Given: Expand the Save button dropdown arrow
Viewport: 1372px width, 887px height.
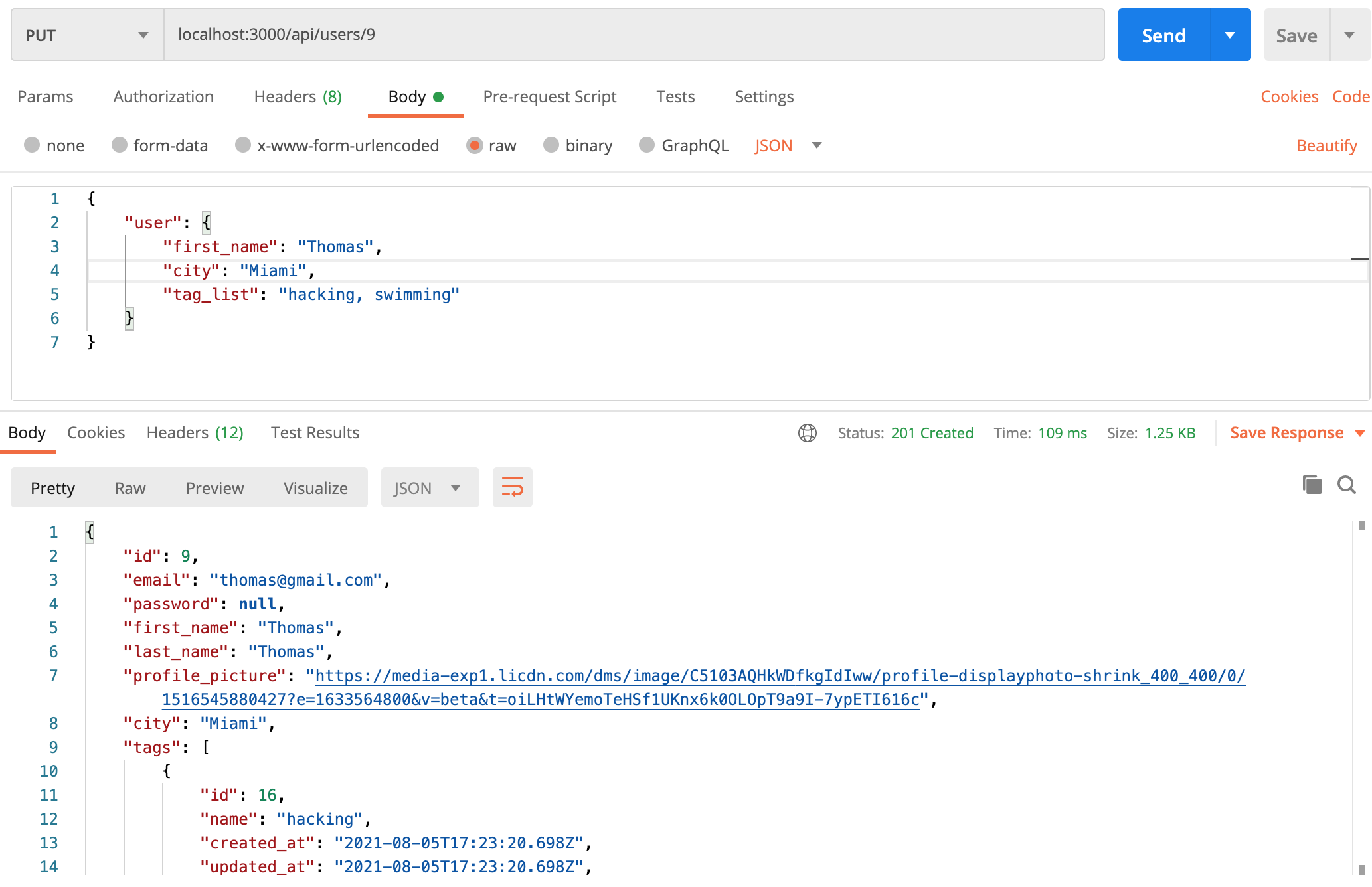Looking at the screenshot, I should (1349, 35).
